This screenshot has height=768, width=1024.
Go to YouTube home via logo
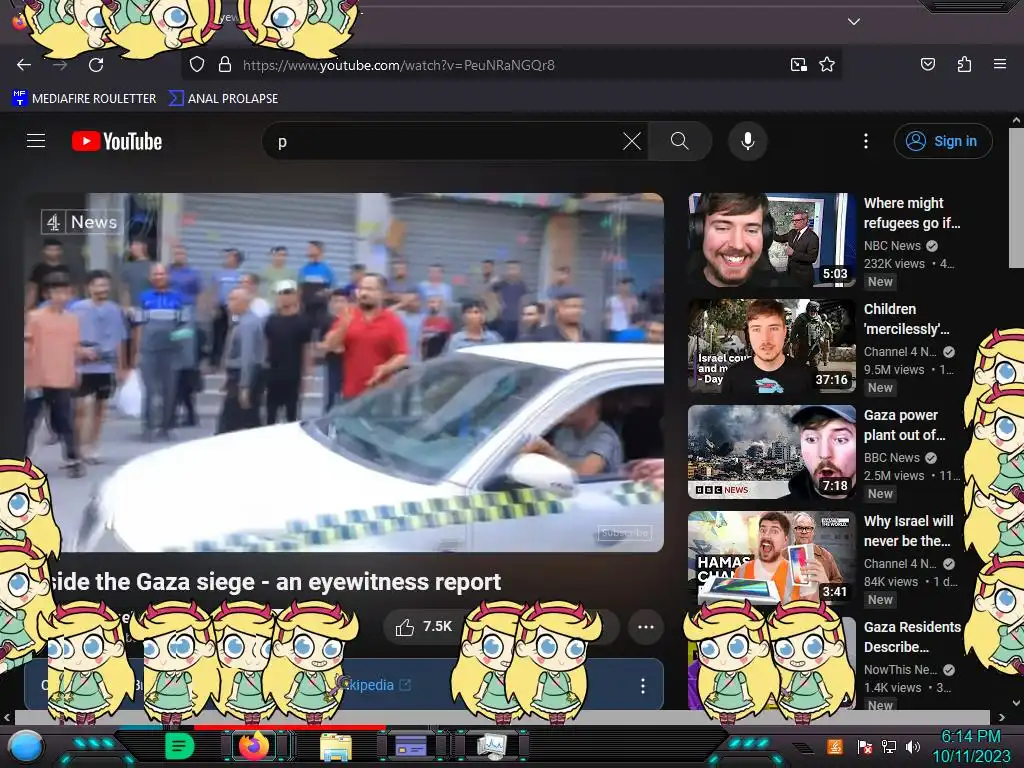[117, 141]
